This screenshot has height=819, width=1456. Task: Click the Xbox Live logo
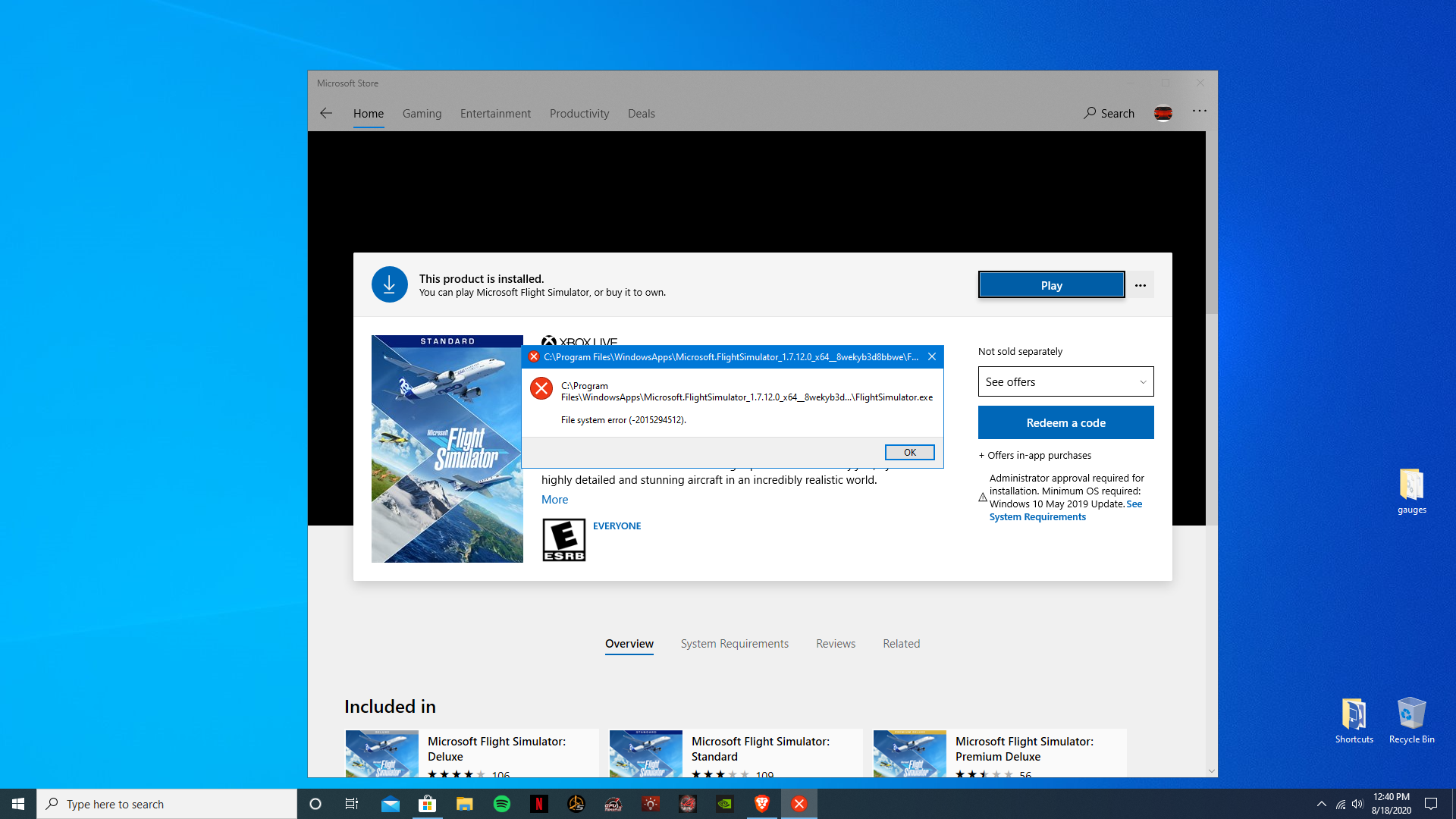click(x=579, y=341)
